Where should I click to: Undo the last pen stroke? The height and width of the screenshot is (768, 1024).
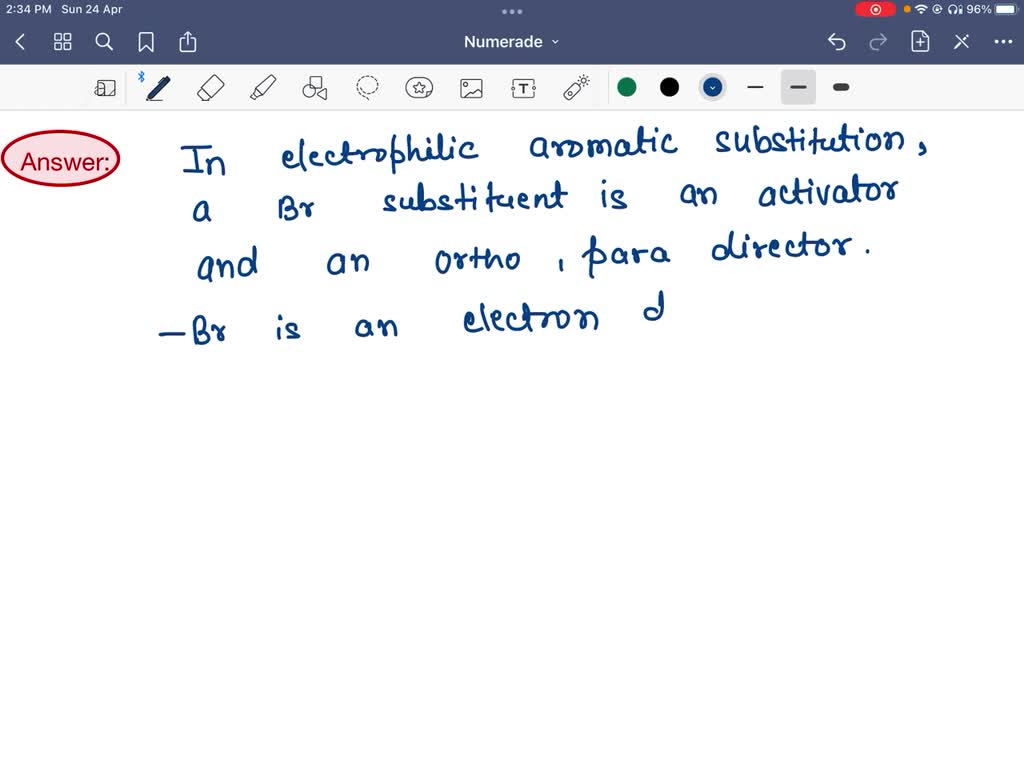[837, 41]
